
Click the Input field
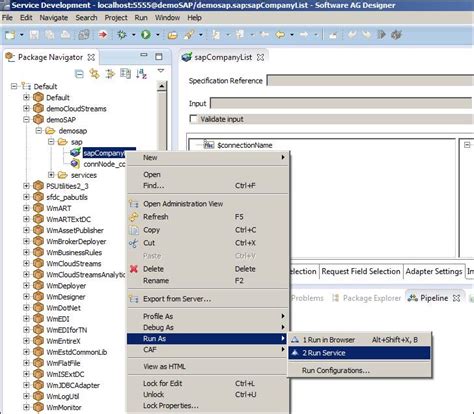[341, 103]
